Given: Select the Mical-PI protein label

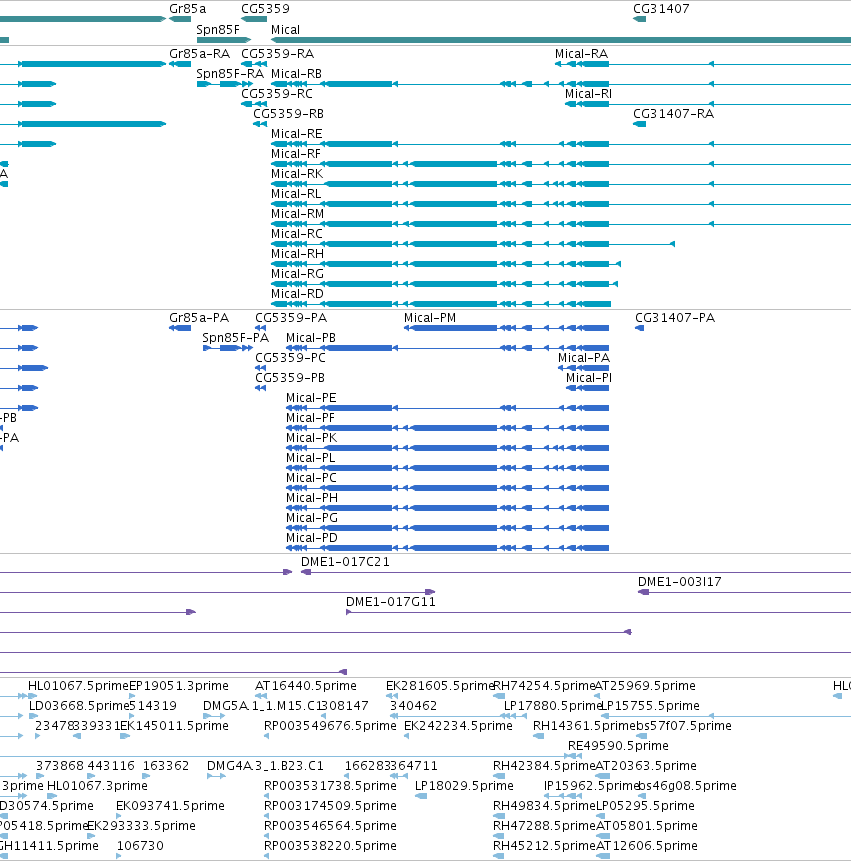Looking at the screenshot, I should [589, 378].
